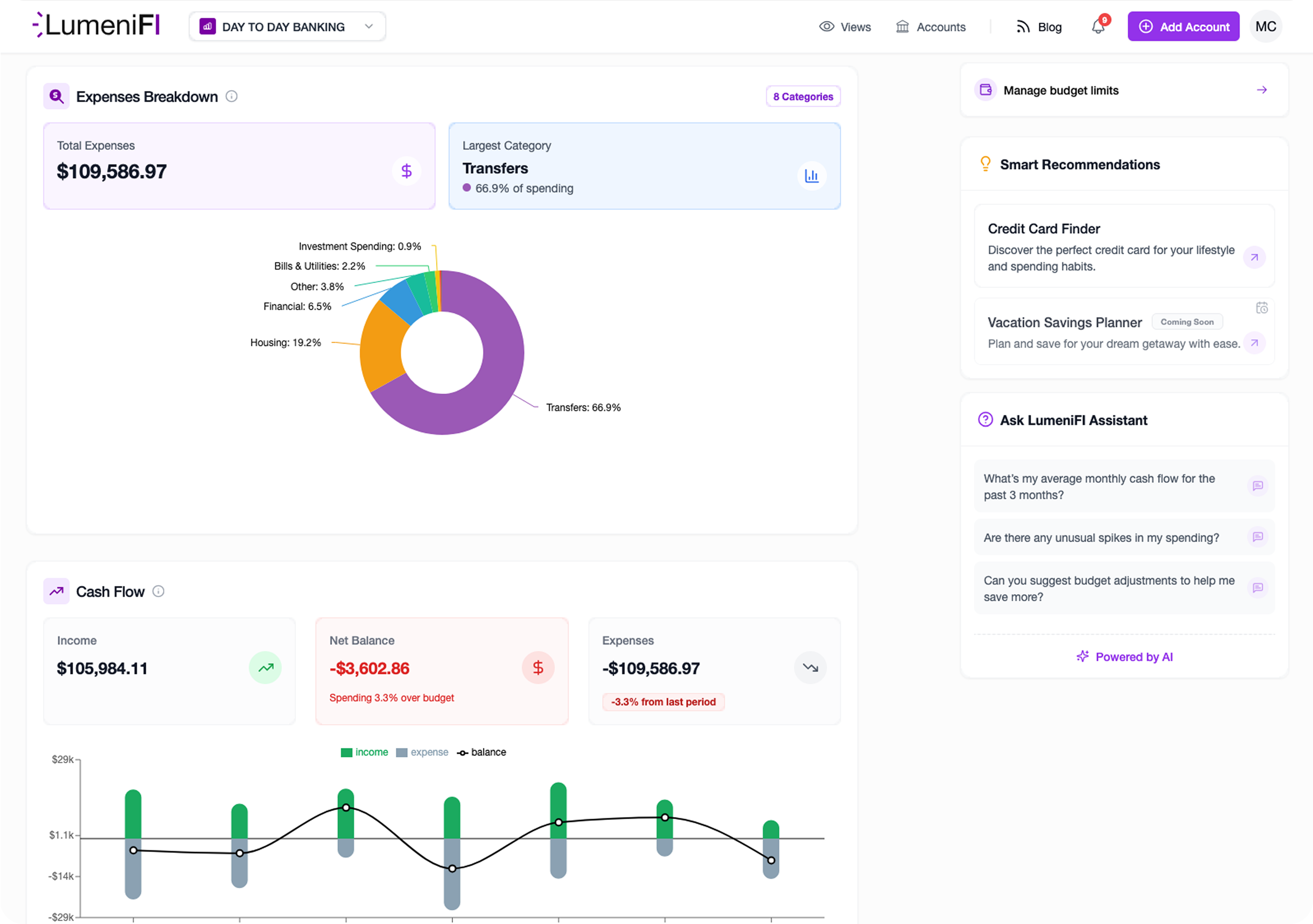Click the Views eye icon

pos(827,26)
